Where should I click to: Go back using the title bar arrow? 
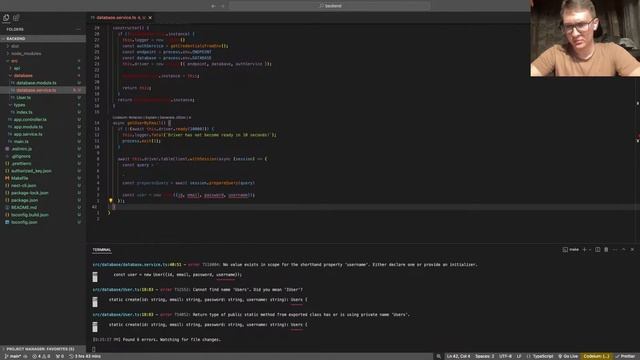point(213,6)
